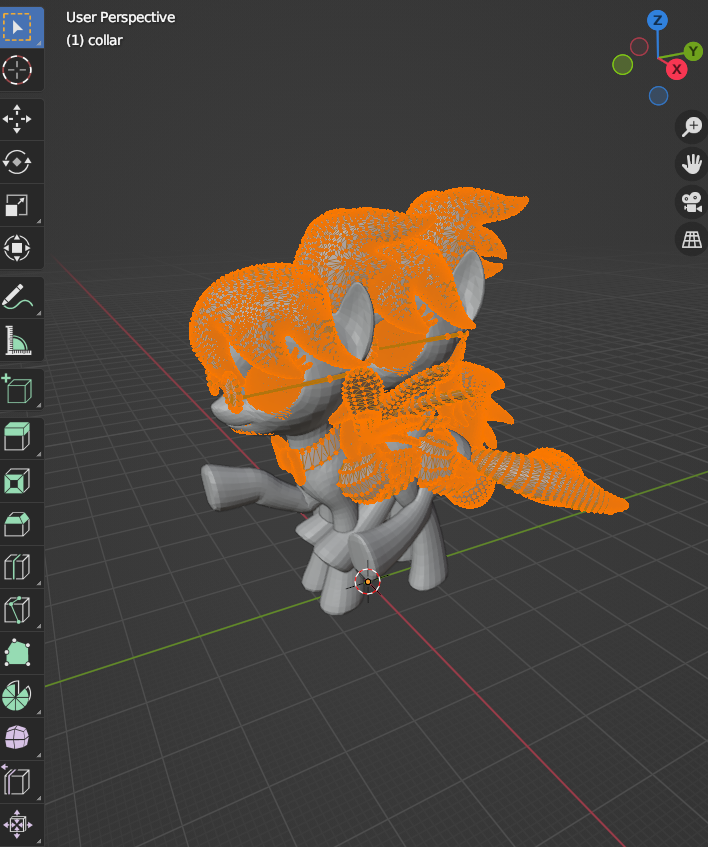Select the Loop Cut tool

tap(18, 567)
